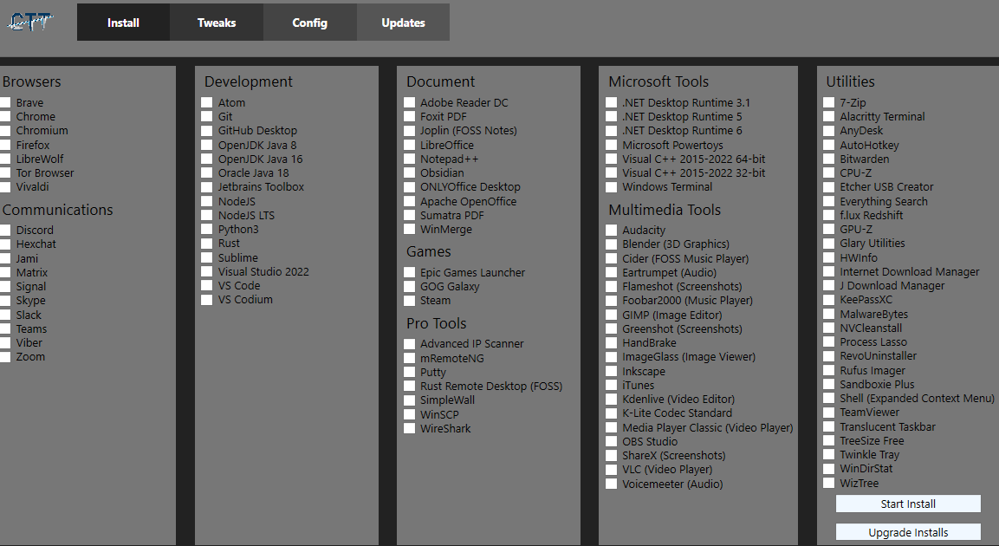Tick the AutoHotkey checkbox
Viewport: 999px width, 546px height.
[829, 145]
